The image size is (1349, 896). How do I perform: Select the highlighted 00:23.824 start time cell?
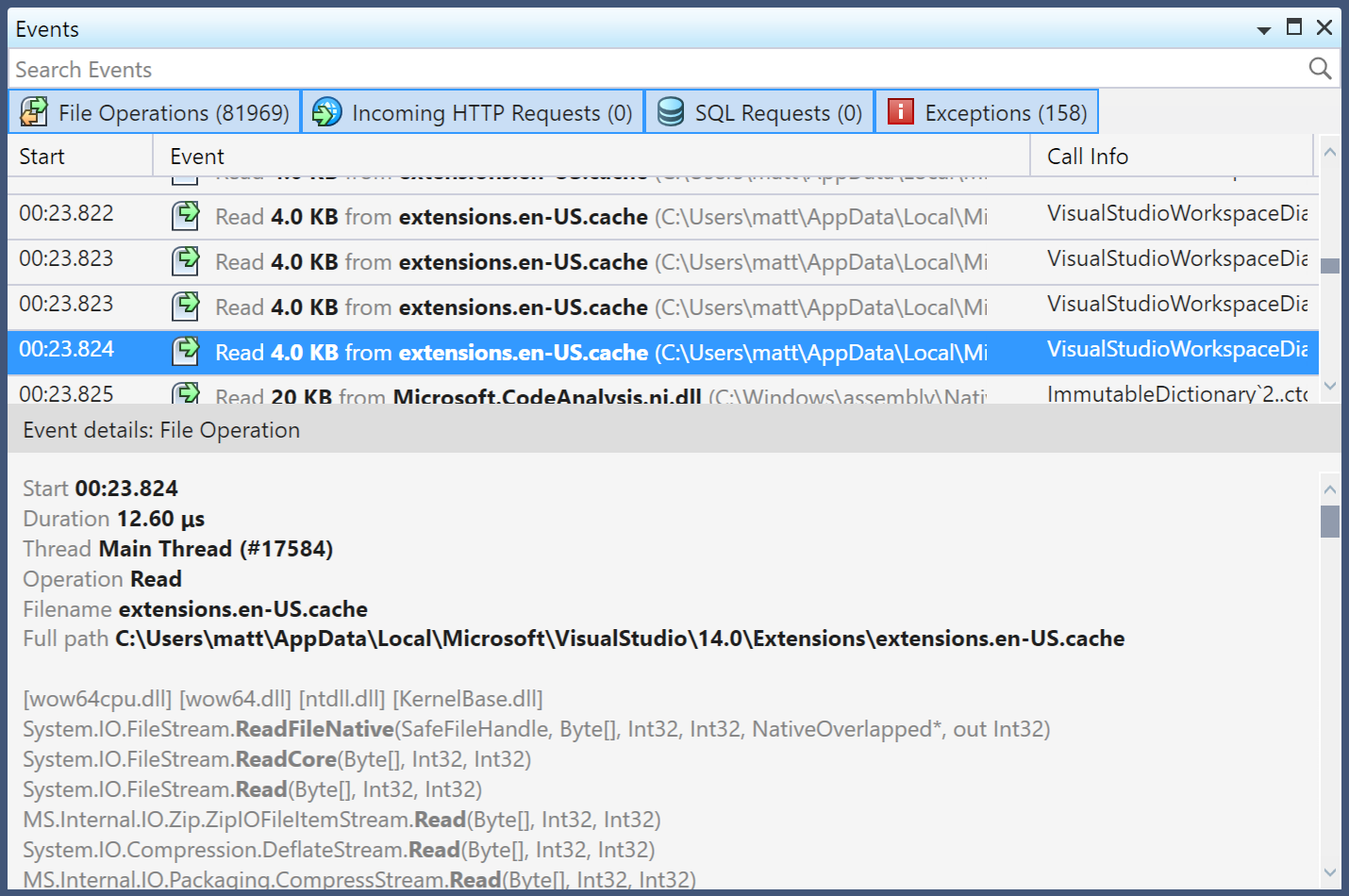(66, 349)
